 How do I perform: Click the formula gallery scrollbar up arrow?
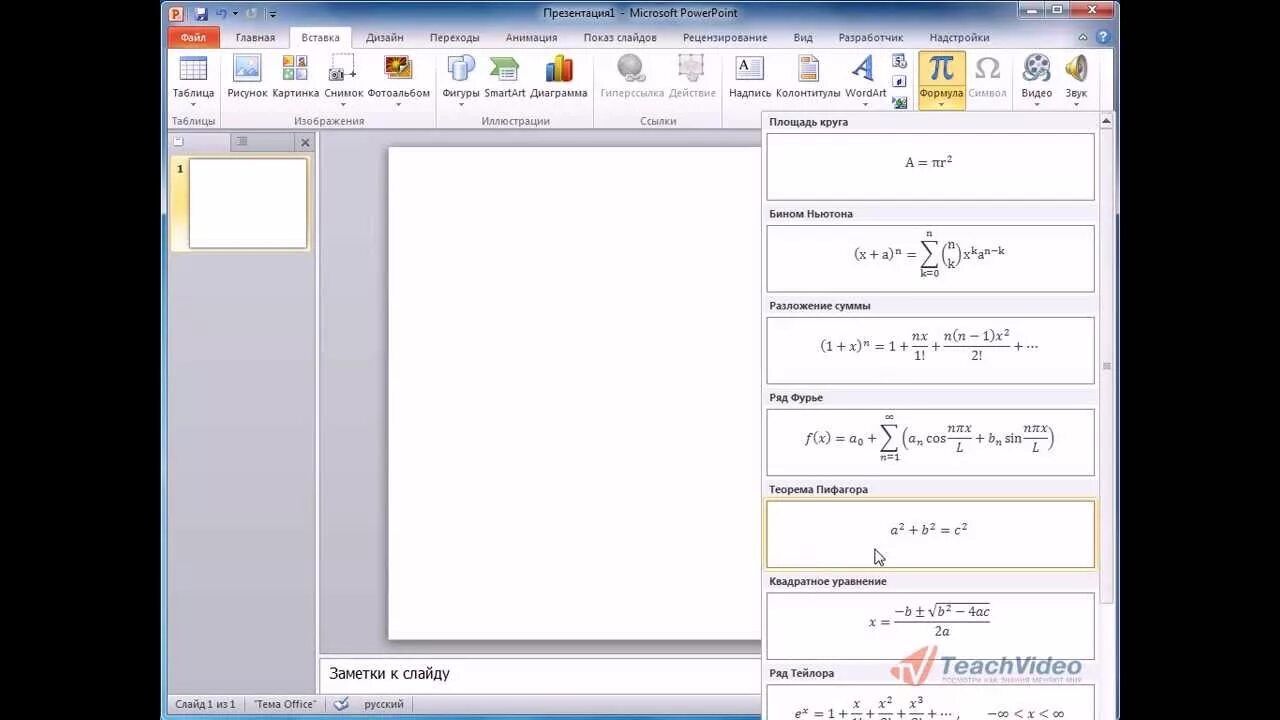(x=1106, y=121)
